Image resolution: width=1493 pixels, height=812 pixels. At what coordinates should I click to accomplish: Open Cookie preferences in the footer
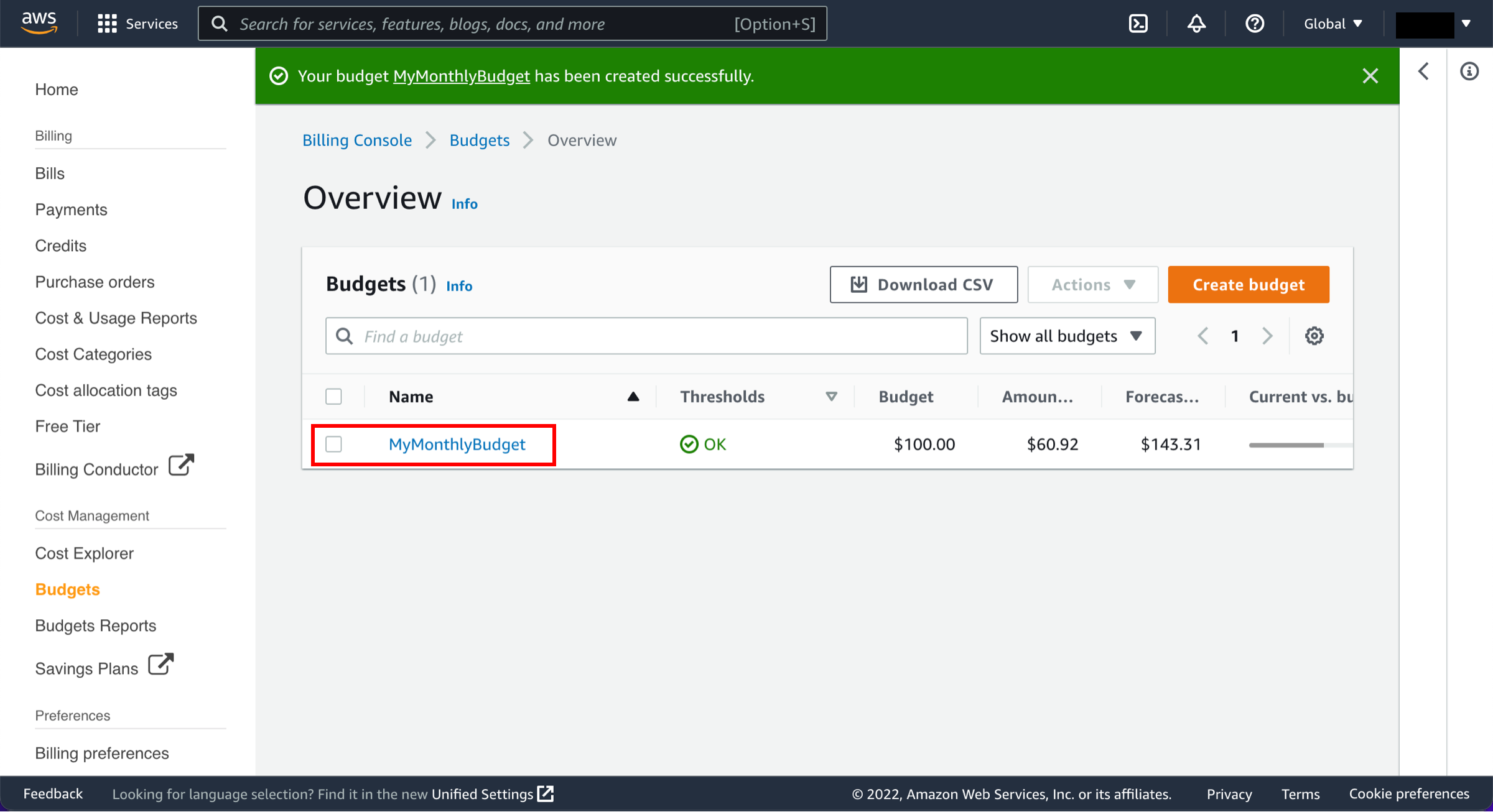pyautogui.click(x=1409, y=794)
